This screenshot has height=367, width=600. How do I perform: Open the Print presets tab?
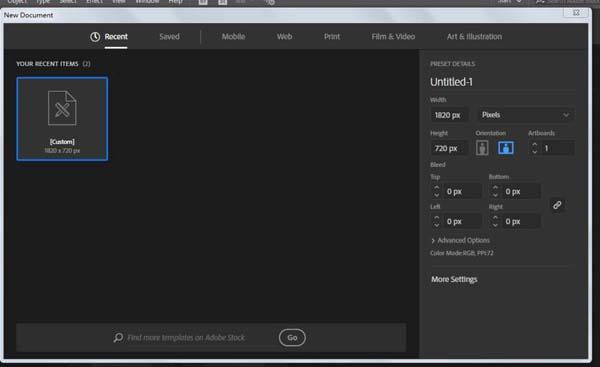click(332, 37)
